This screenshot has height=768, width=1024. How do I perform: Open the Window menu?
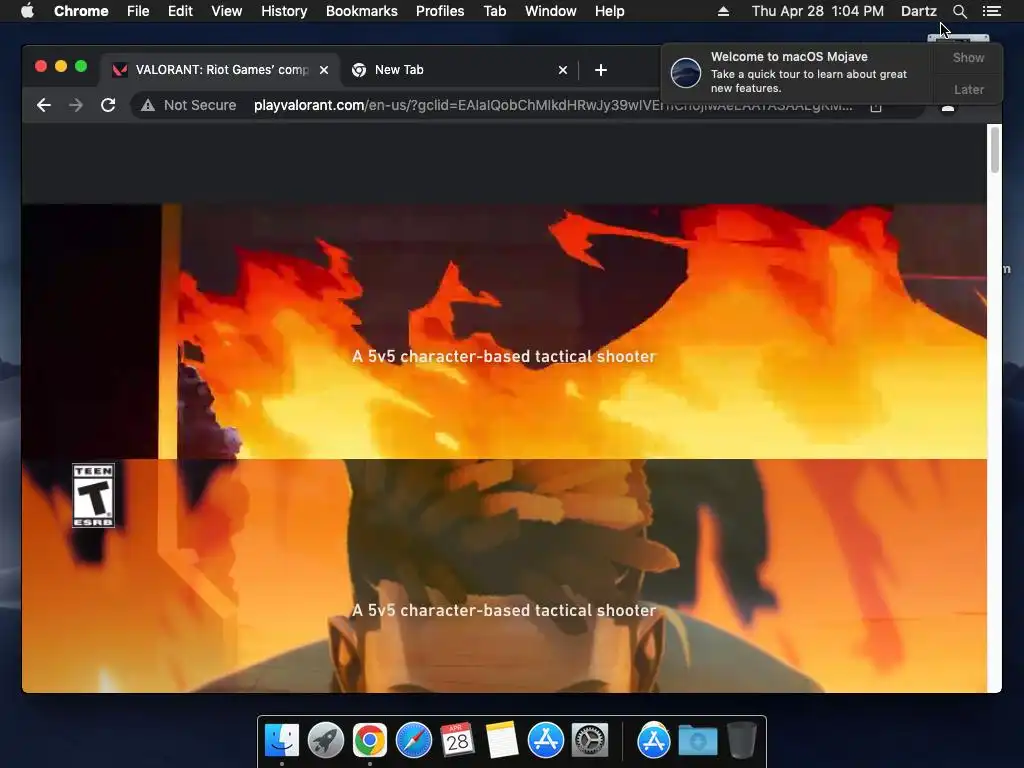pos(551,11)
